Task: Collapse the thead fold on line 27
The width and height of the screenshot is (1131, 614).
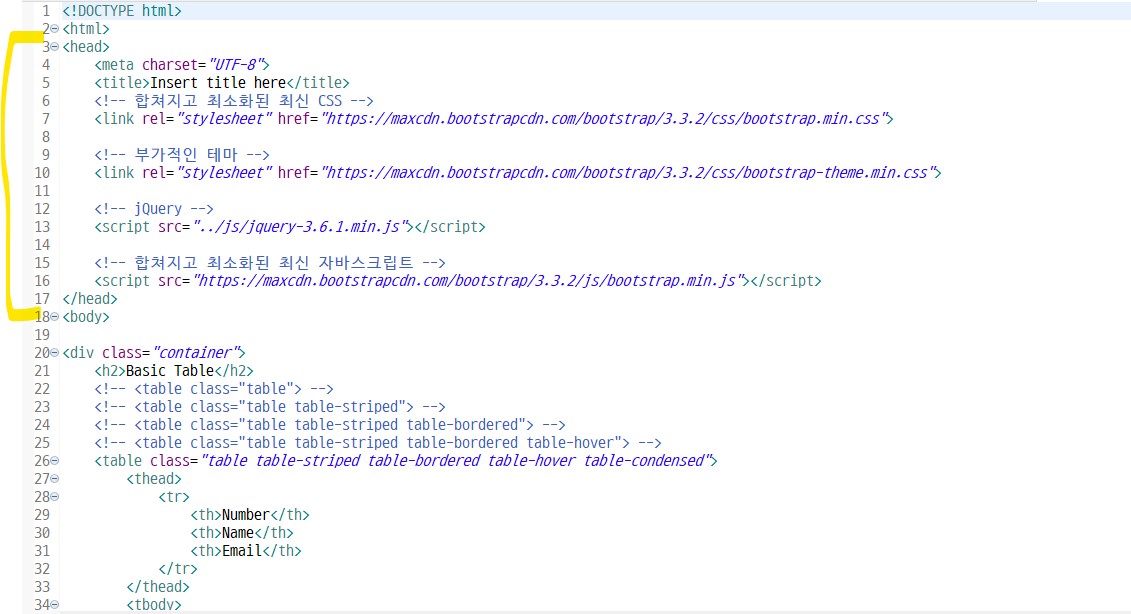Action: (55, 478)
